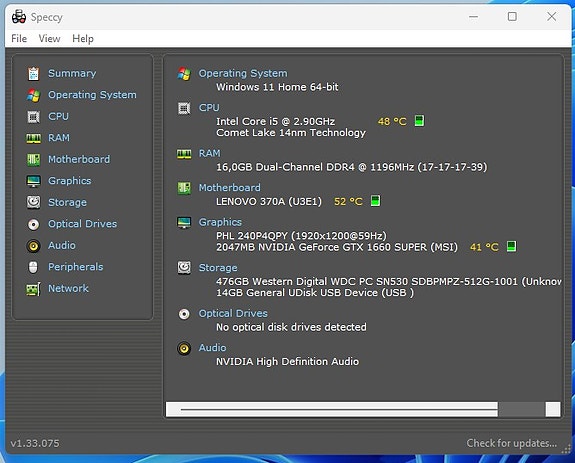Open the View menu

(x=50, y=38)
